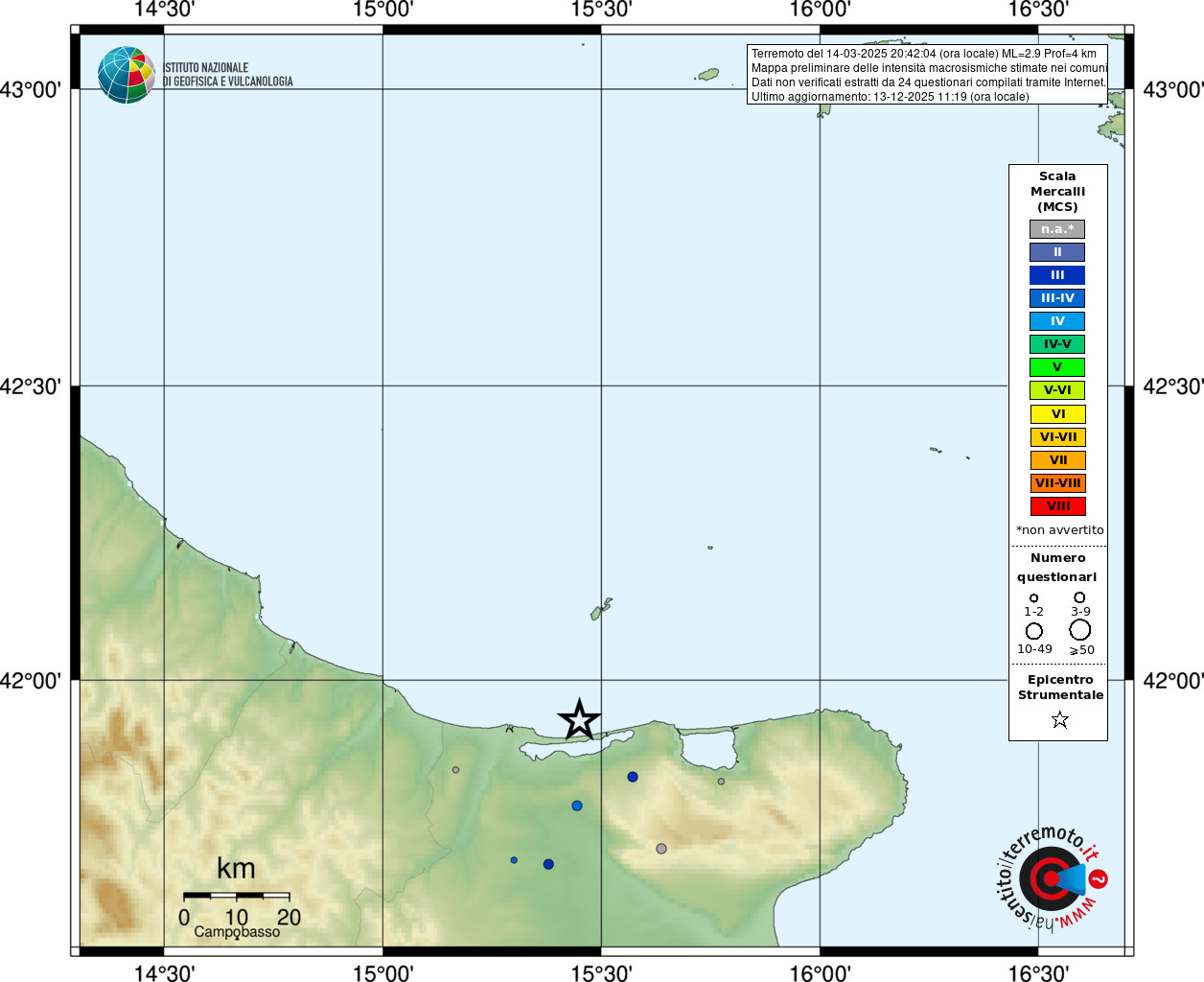1204x982 pixels.
Task: Click the medium blue dot directly south of the epicenter star
Action: [577, 806]
